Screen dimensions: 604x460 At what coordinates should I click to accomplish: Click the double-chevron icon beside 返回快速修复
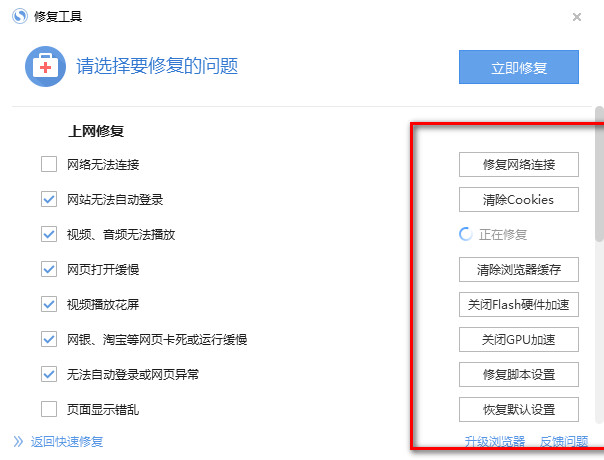pos(18,442)
